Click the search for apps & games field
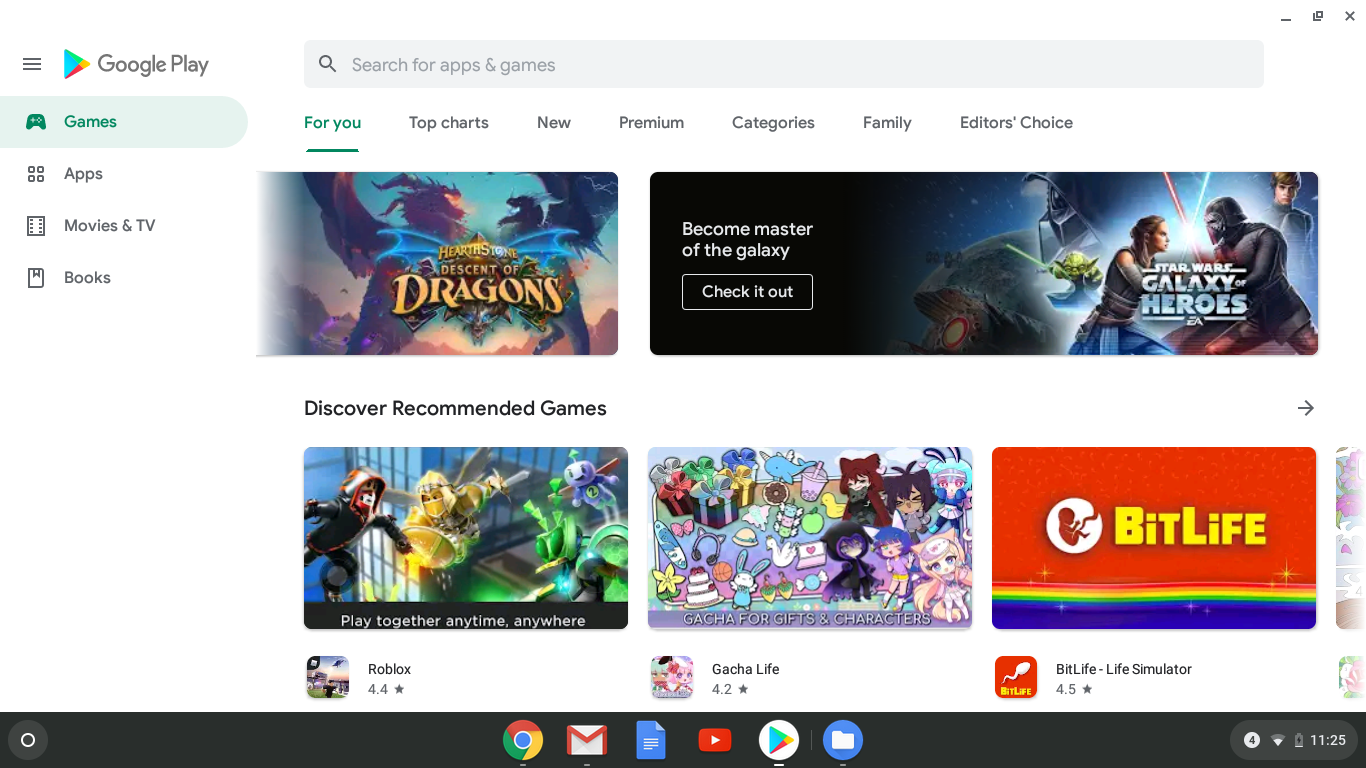Viewport: 1366px width, 768px height. [783, 65]
